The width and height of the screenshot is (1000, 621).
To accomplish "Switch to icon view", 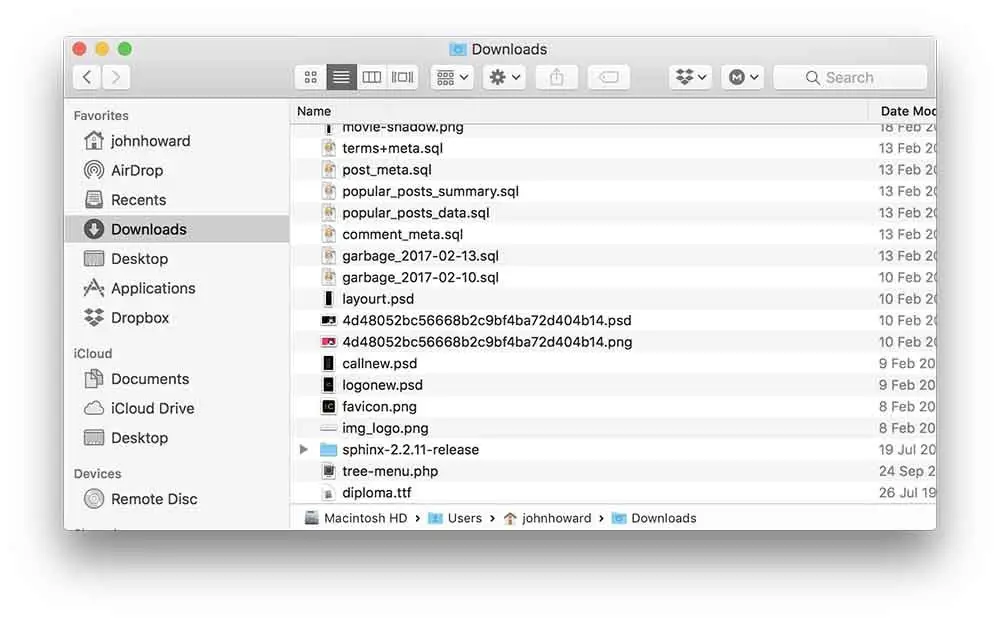I will [x=311, y=77].
